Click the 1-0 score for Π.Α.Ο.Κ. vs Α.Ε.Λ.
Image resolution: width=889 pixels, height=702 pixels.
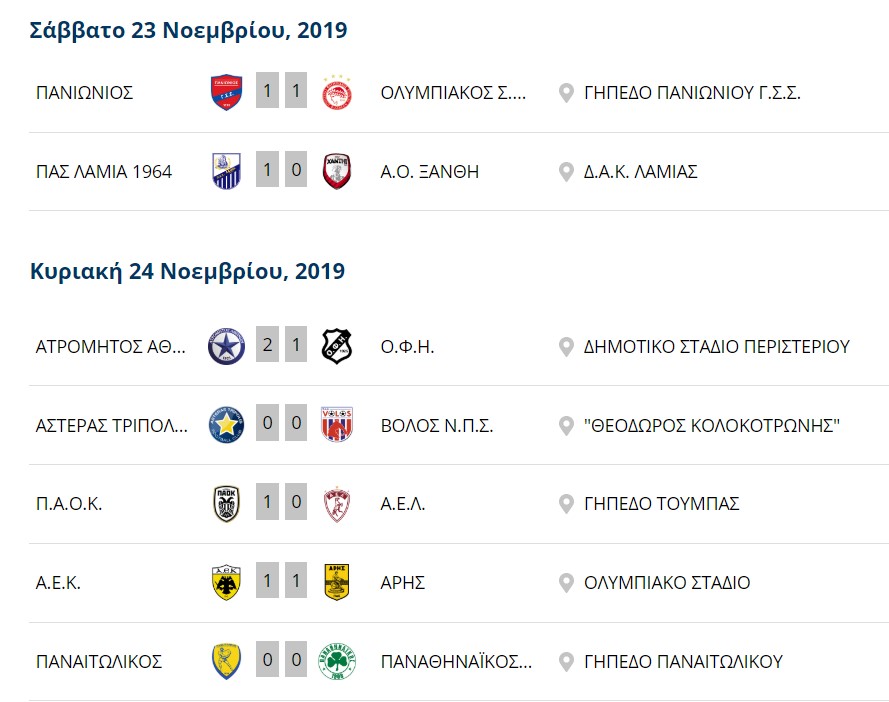[x=281, y=502]
